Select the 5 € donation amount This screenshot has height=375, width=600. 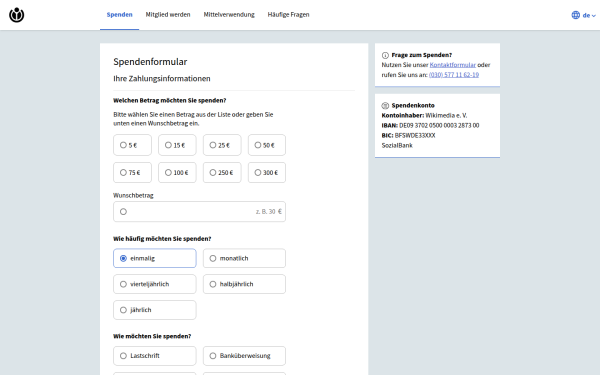click(x=132, y=145)
